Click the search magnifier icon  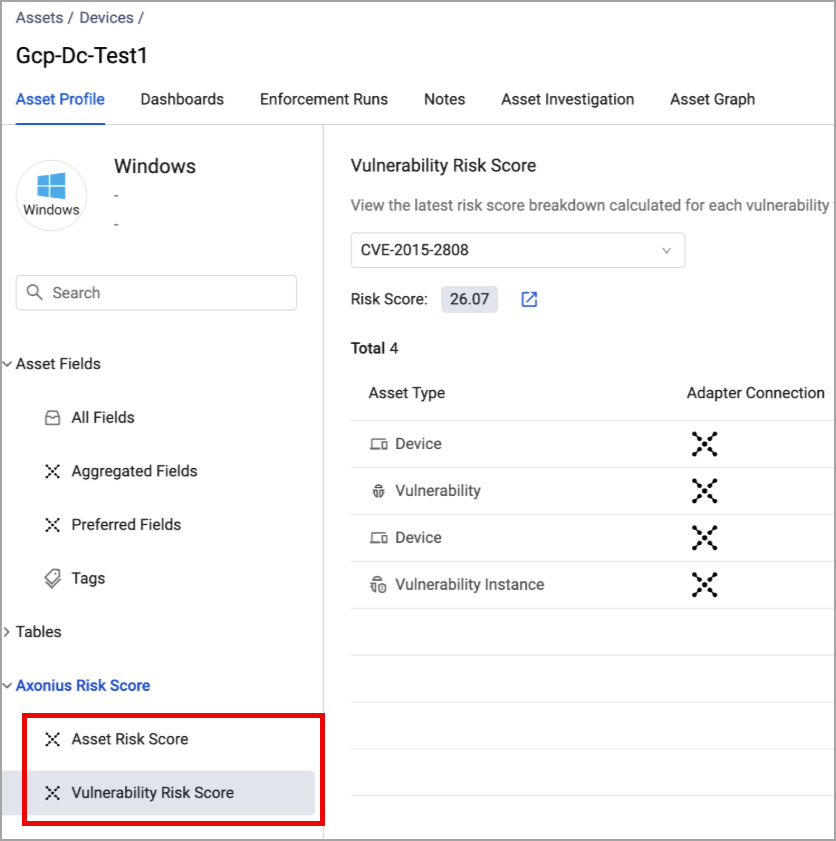point(34,292)
